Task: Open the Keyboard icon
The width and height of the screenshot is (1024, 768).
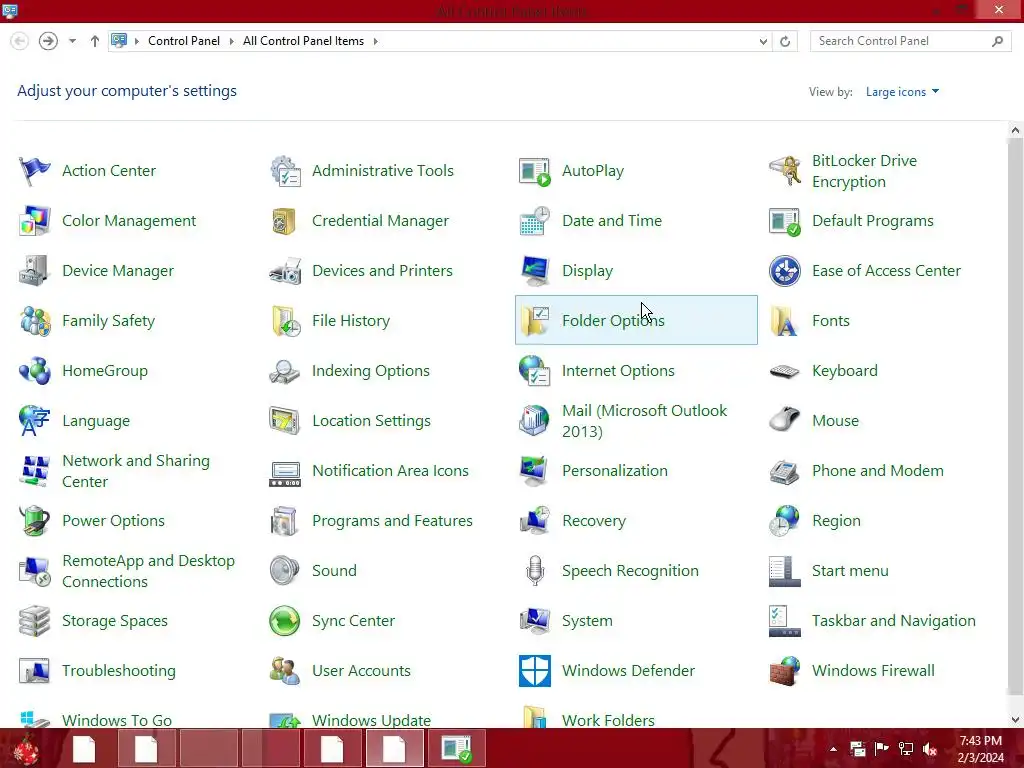Action: coord(785,372)
